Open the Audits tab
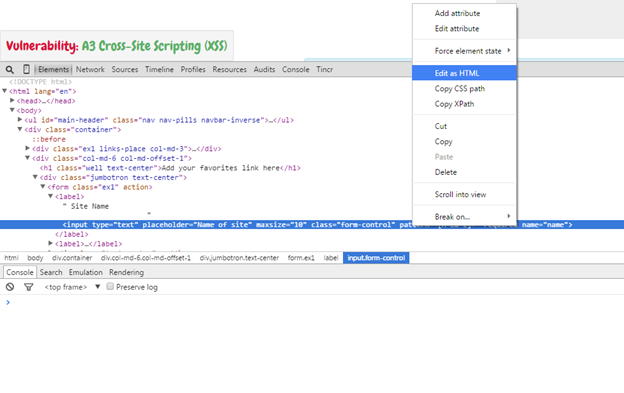Viewport: 624px width, 393px height. point(264,69)
